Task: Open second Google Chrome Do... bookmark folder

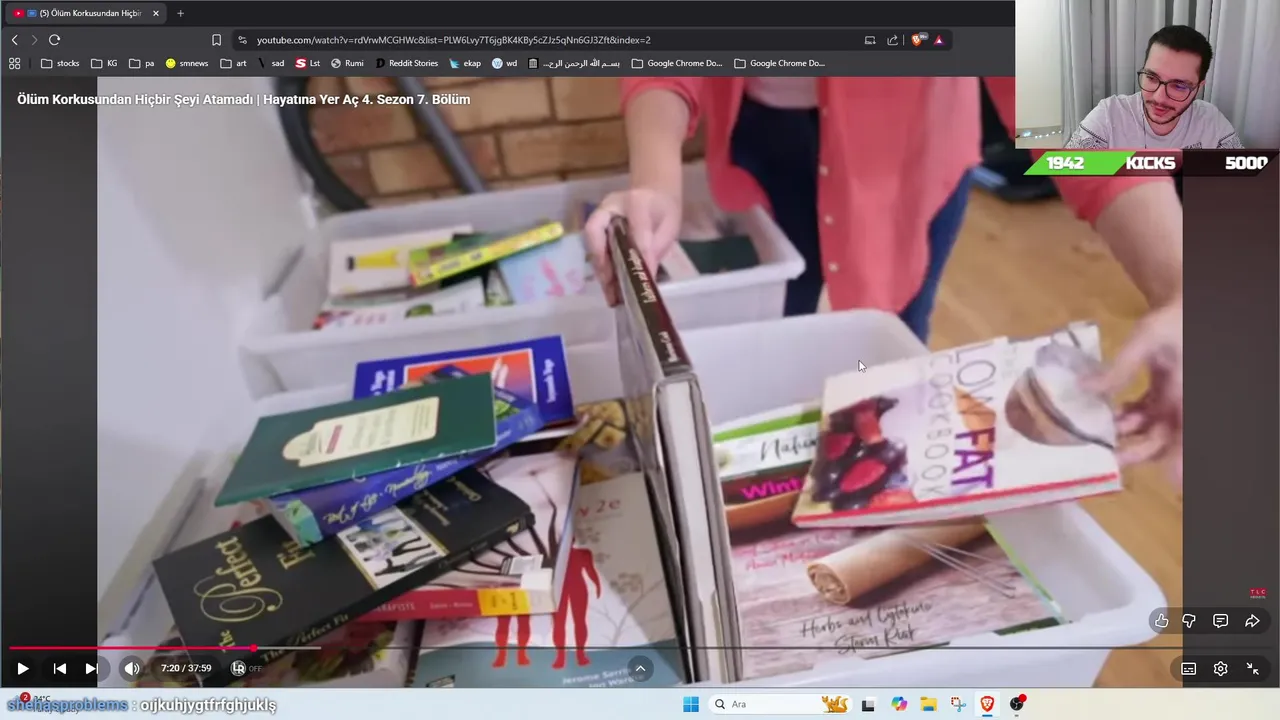Action: [779, 63]
